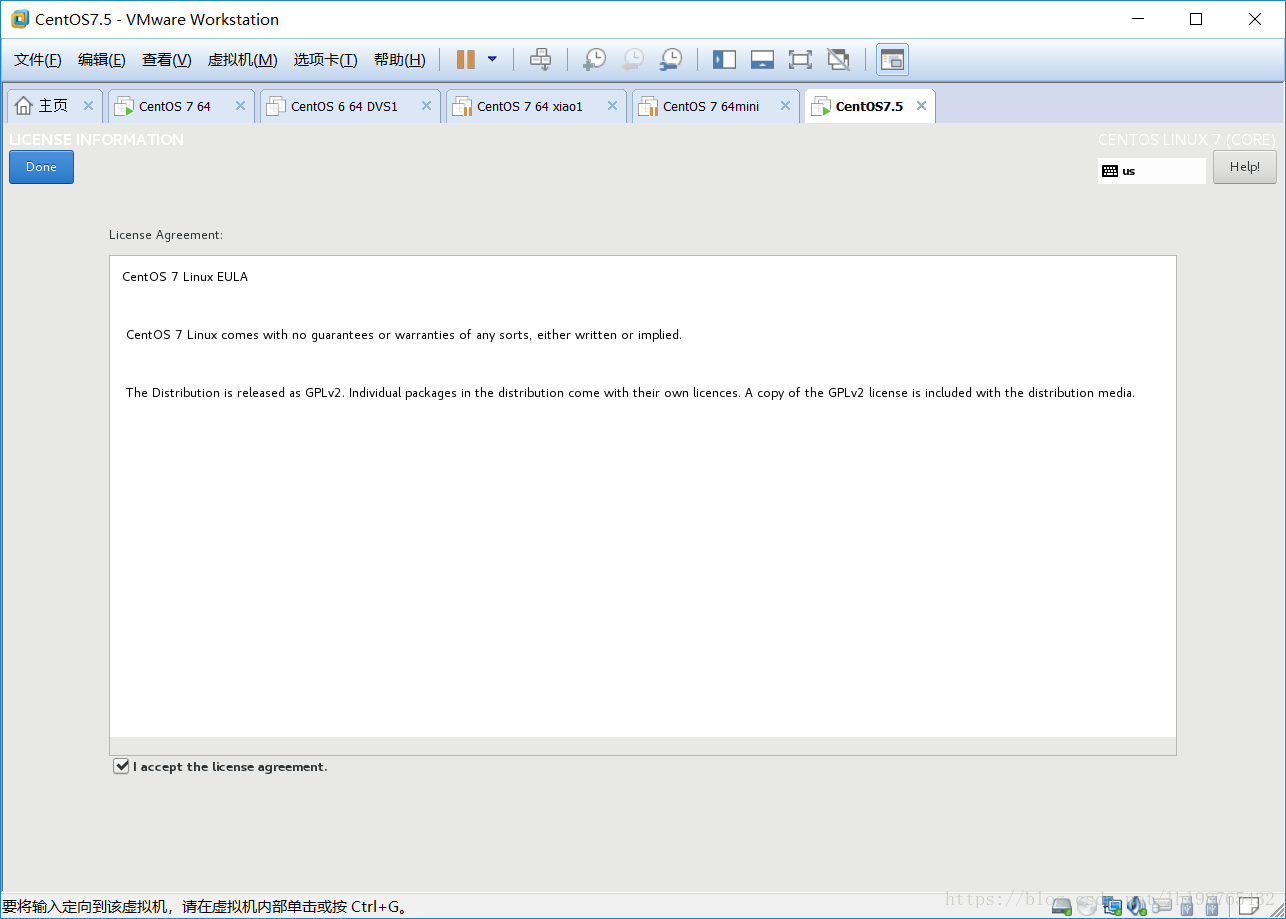This screenshot has width=1286, height=919.
Task: Open the 虚拟机(M) menu
Action: [242, 60]
